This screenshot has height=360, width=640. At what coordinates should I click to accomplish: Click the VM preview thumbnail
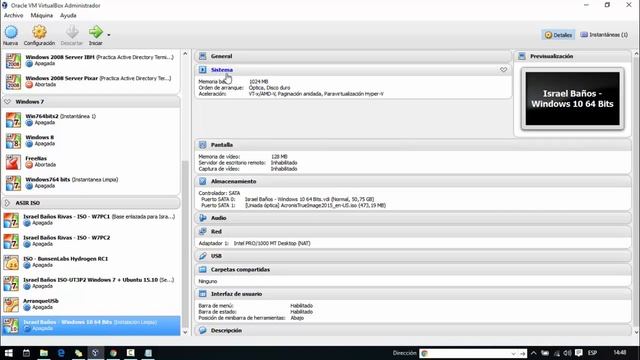[573, 99]
